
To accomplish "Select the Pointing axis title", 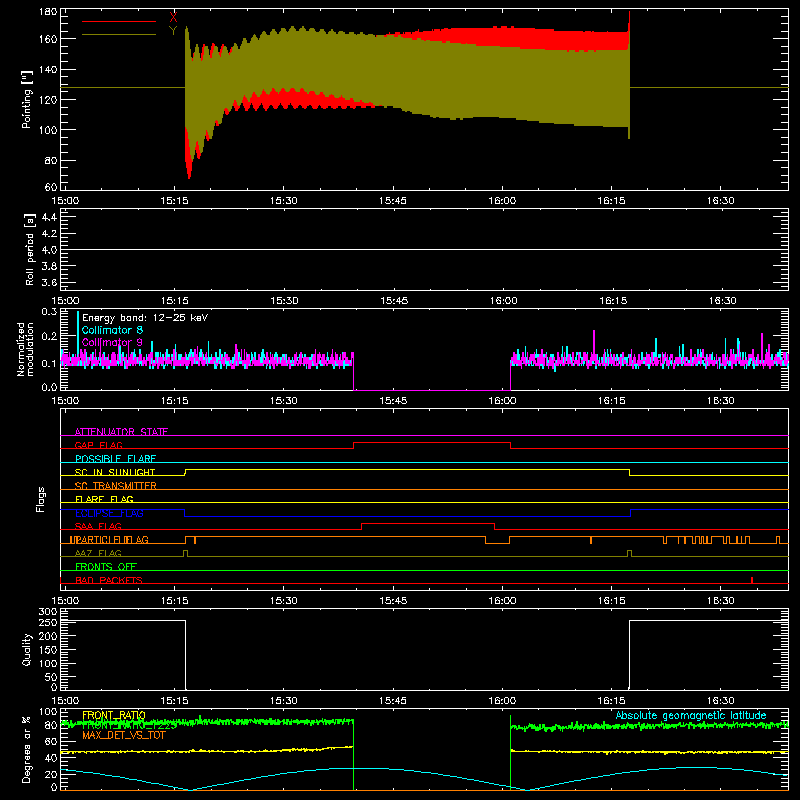I will (27, 99).
